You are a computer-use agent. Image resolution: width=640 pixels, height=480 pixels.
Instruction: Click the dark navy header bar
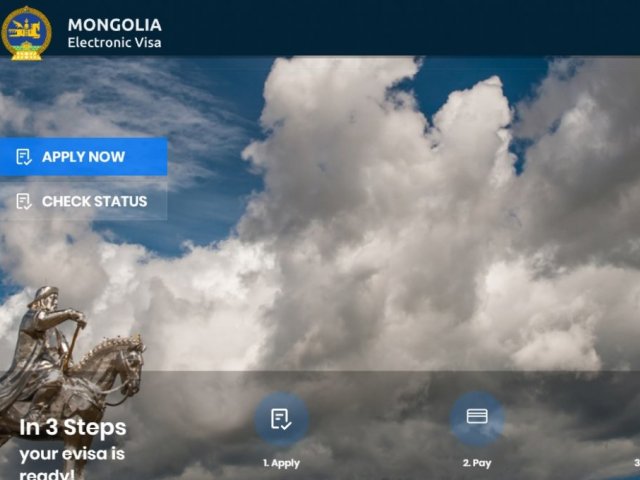pyautogui.click(x=320, y=27)
